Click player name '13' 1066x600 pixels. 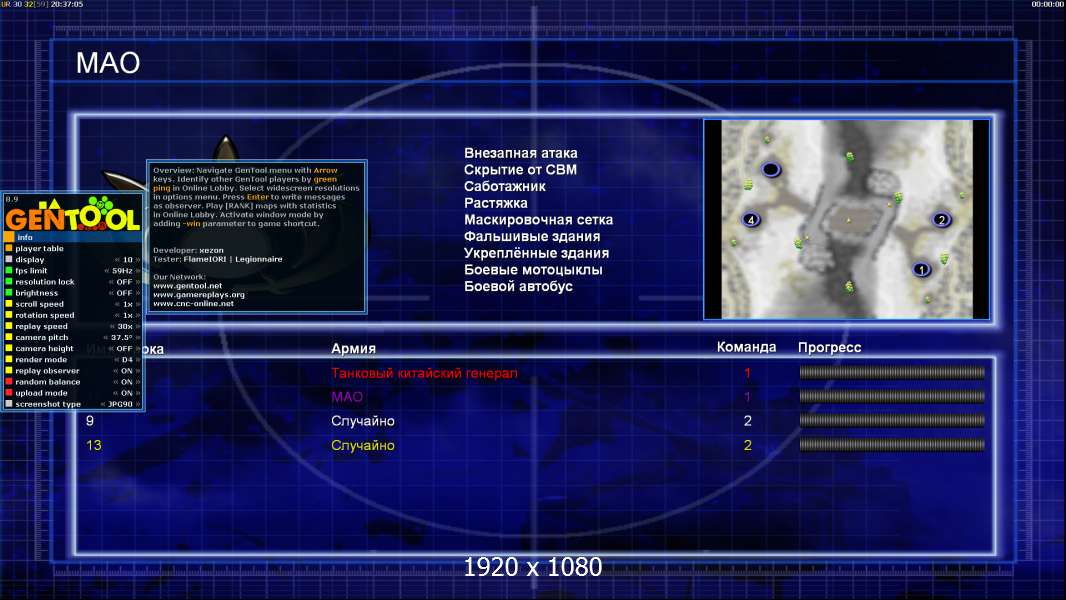(94, 446)
